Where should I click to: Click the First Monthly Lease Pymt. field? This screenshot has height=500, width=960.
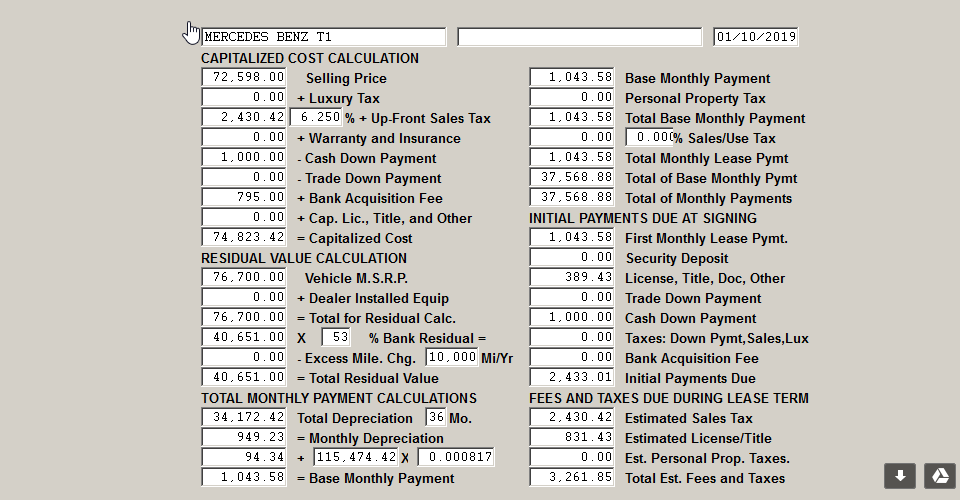[572, 237]
